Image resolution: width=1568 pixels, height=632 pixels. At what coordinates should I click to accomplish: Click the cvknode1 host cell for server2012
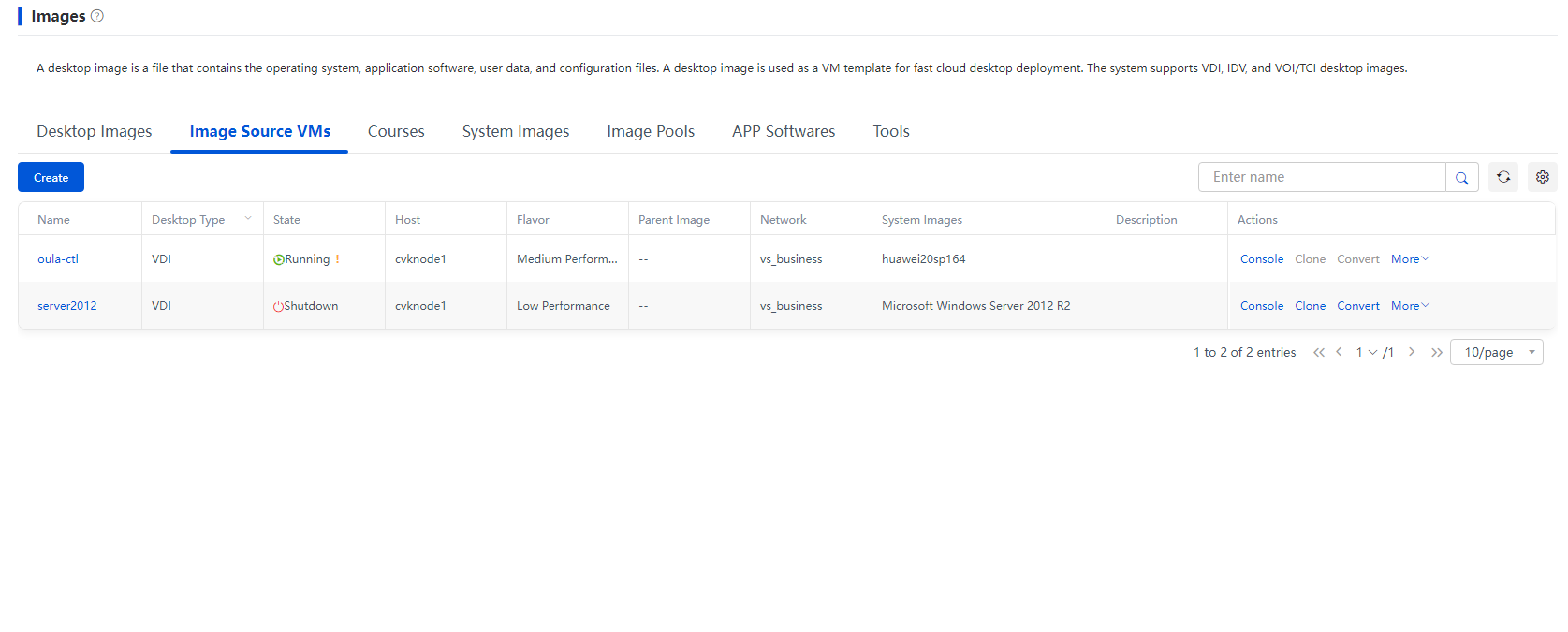[420, 306]
